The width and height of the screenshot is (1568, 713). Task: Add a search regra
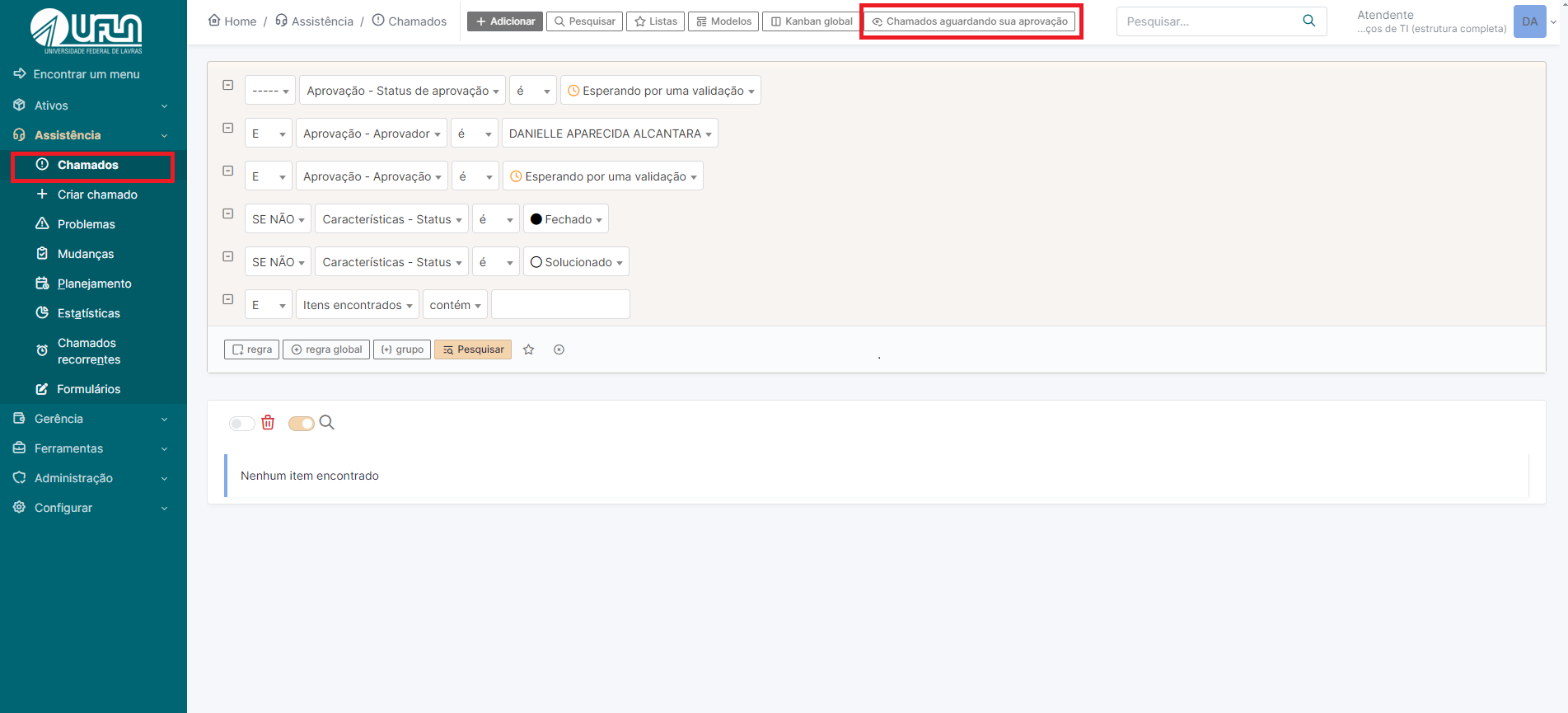251,349
